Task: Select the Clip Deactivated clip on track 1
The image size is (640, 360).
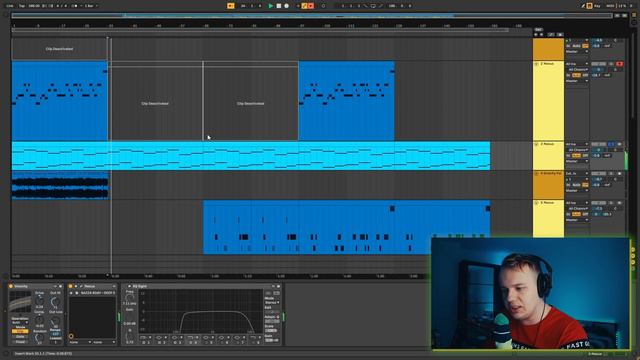Action: 59,49
